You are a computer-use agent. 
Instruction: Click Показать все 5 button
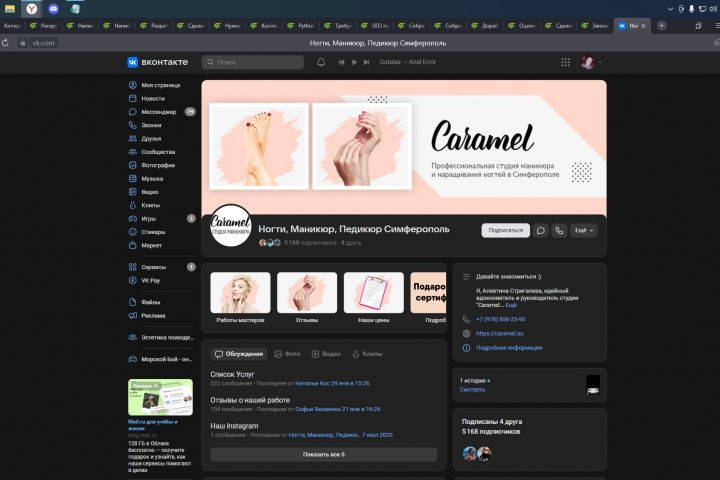click(324, 454)
